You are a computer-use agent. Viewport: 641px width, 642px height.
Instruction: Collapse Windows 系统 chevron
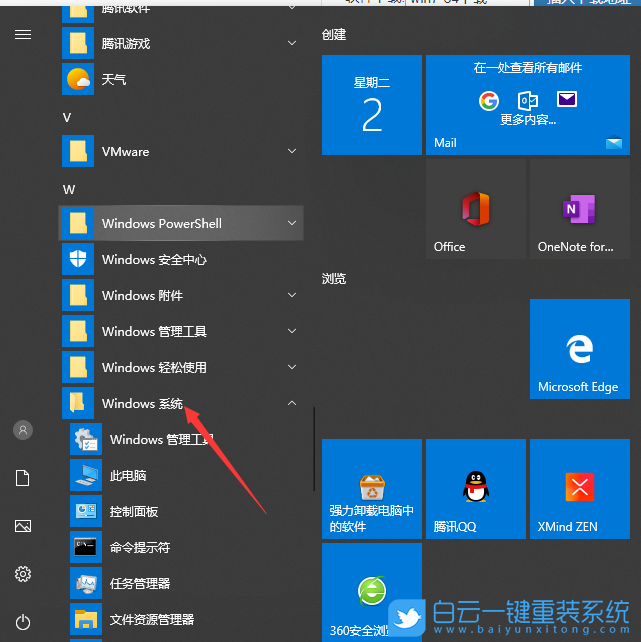tap(292, 403)
